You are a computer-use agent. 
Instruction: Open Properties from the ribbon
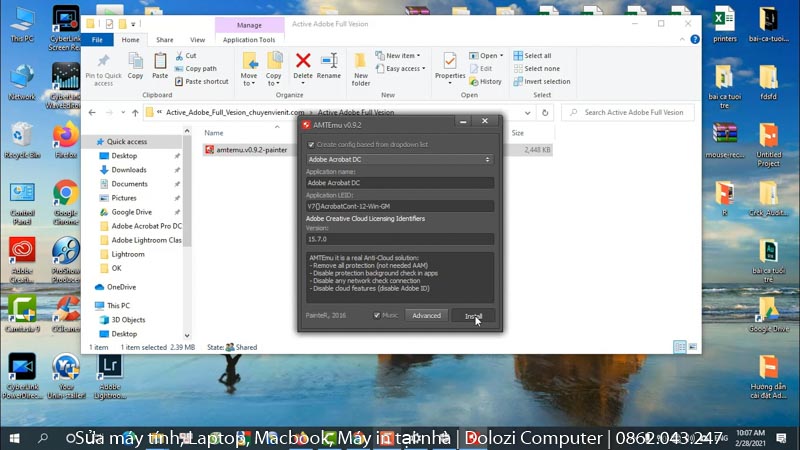tap(450, 64)
